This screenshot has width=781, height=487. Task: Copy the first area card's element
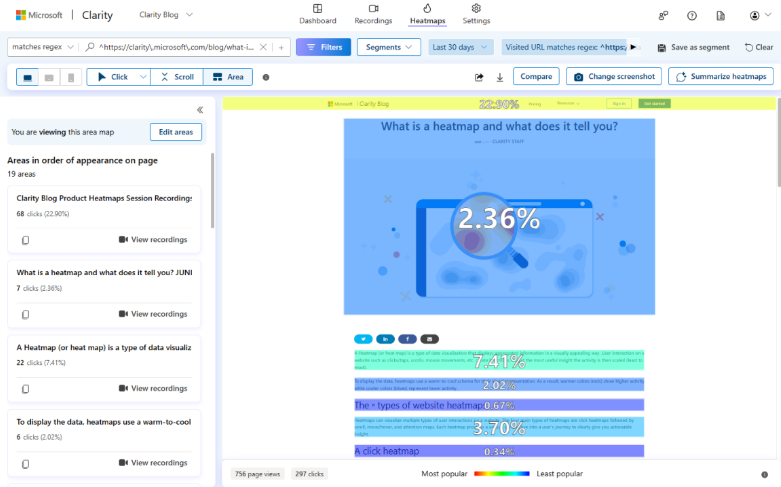pos(25,240)
